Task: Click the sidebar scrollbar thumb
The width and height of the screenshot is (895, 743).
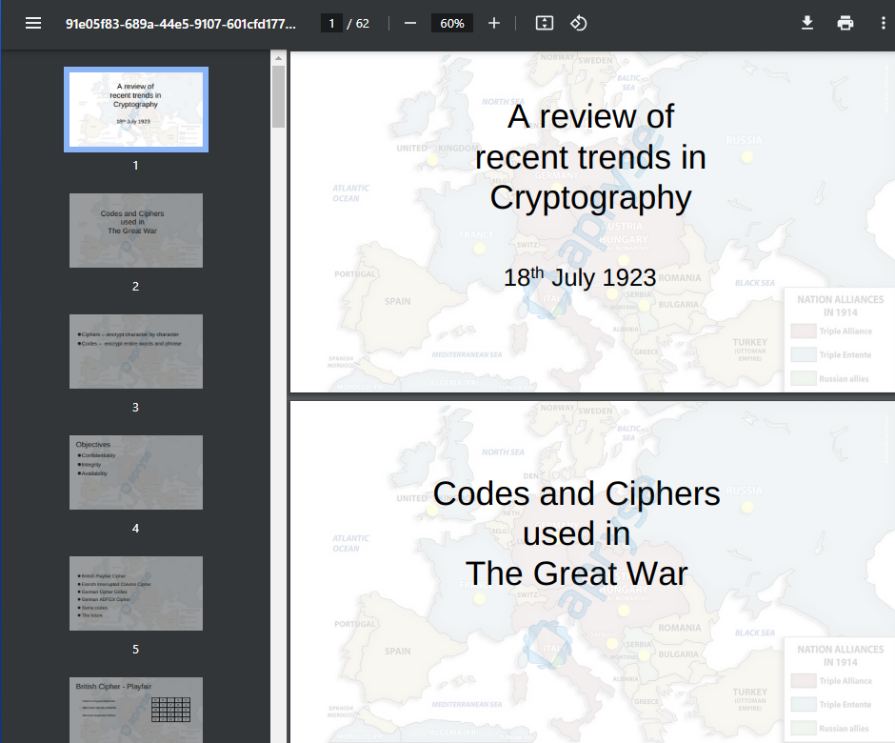Action: coord(278,96)
